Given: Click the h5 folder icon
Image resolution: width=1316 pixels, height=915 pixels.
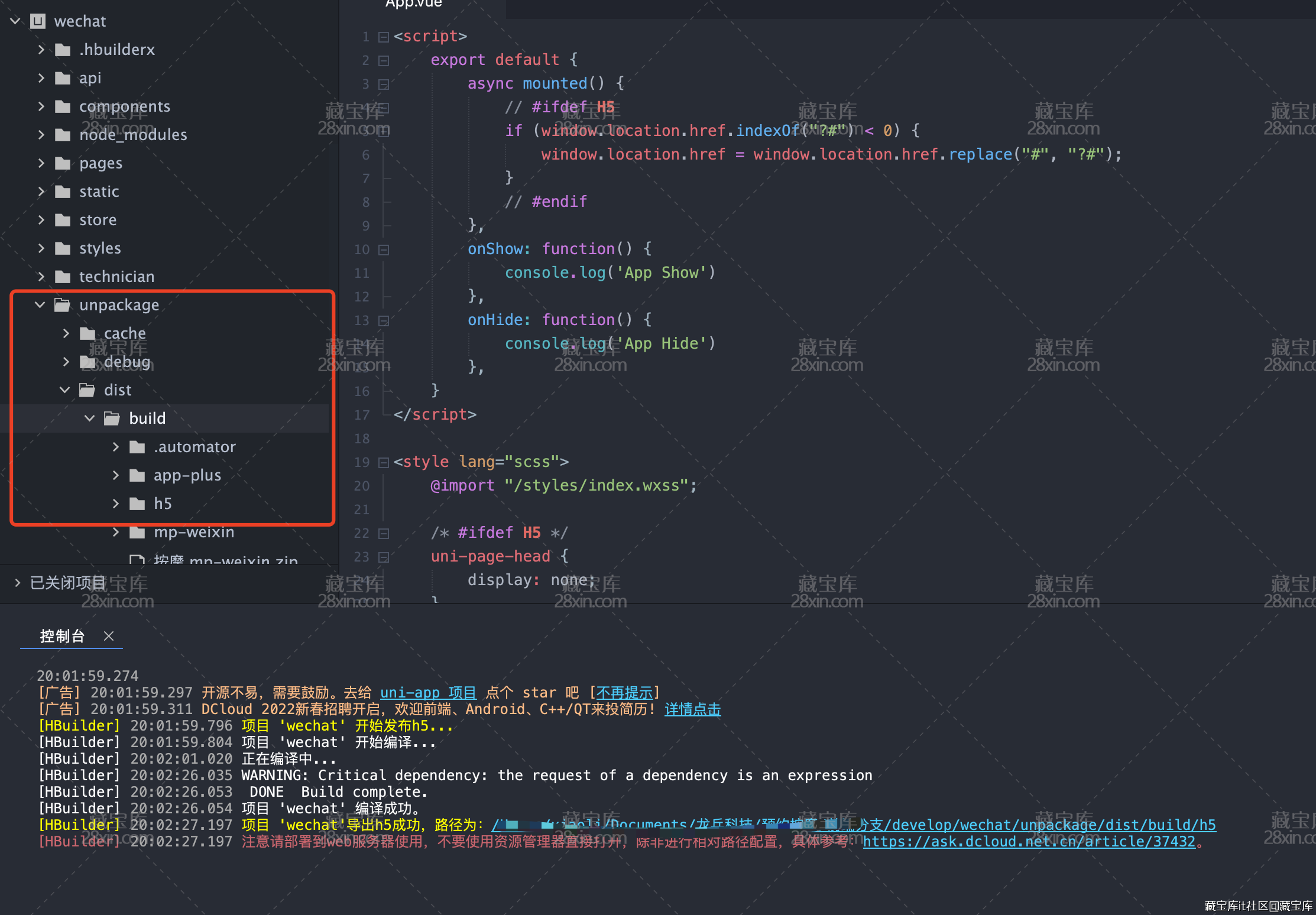Looking at the screenshot, I should click(x=137, y=504).
